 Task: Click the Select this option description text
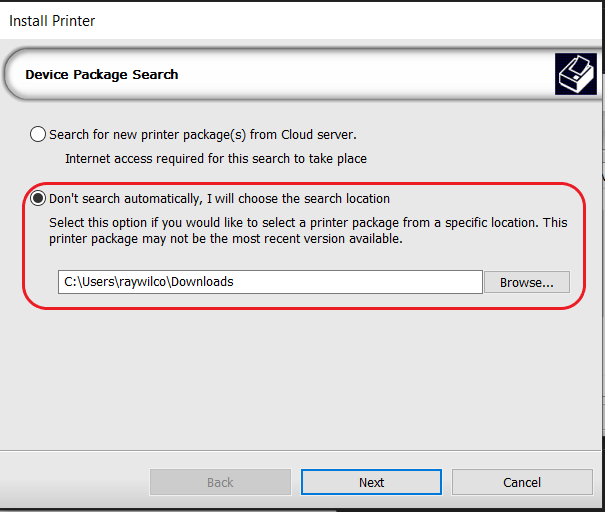pos(308,230)
